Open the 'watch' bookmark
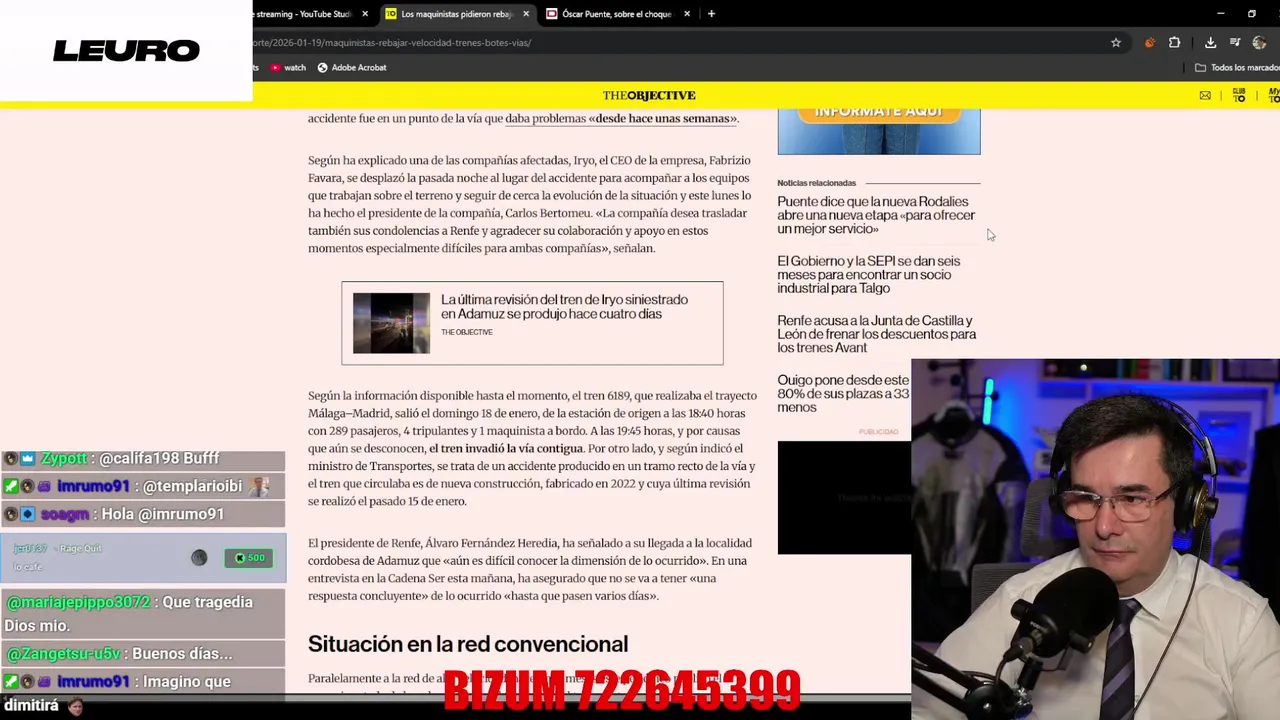The image size is (1280, 720). 288,68
